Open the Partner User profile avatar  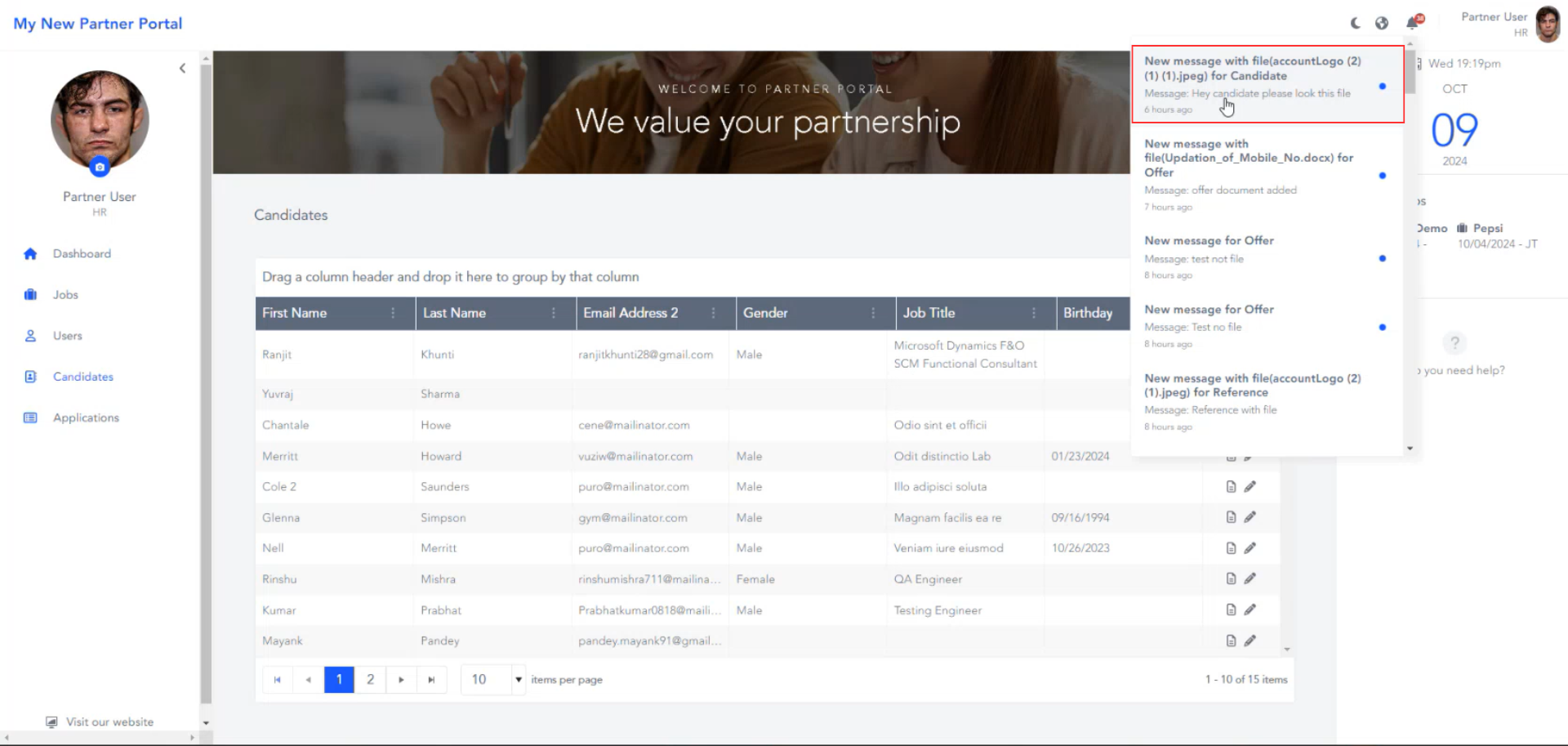pyautogui.click(x=1548, y=24)
